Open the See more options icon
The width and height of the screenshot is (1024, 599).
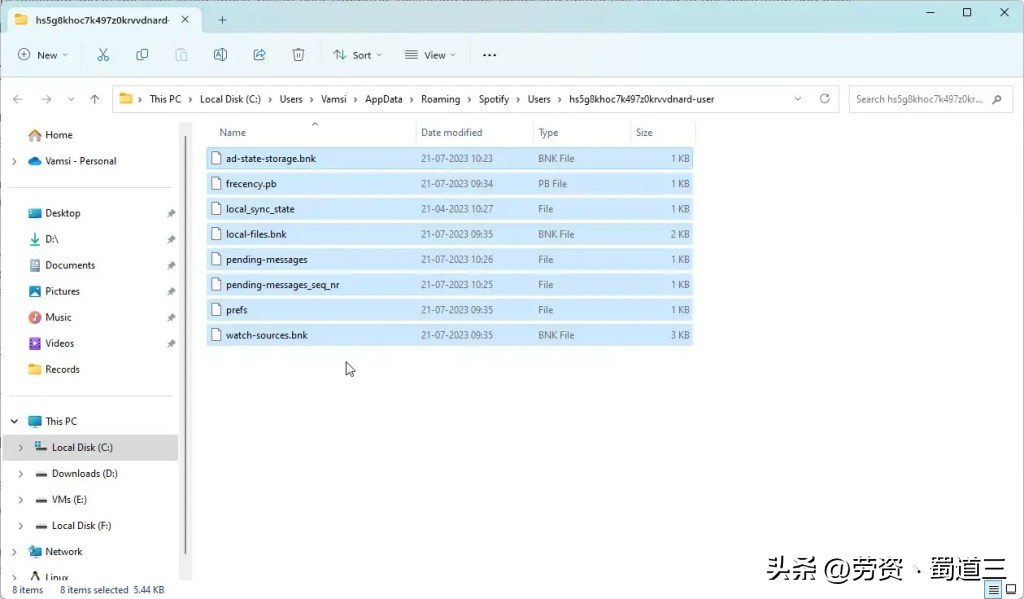coord(489,55)
